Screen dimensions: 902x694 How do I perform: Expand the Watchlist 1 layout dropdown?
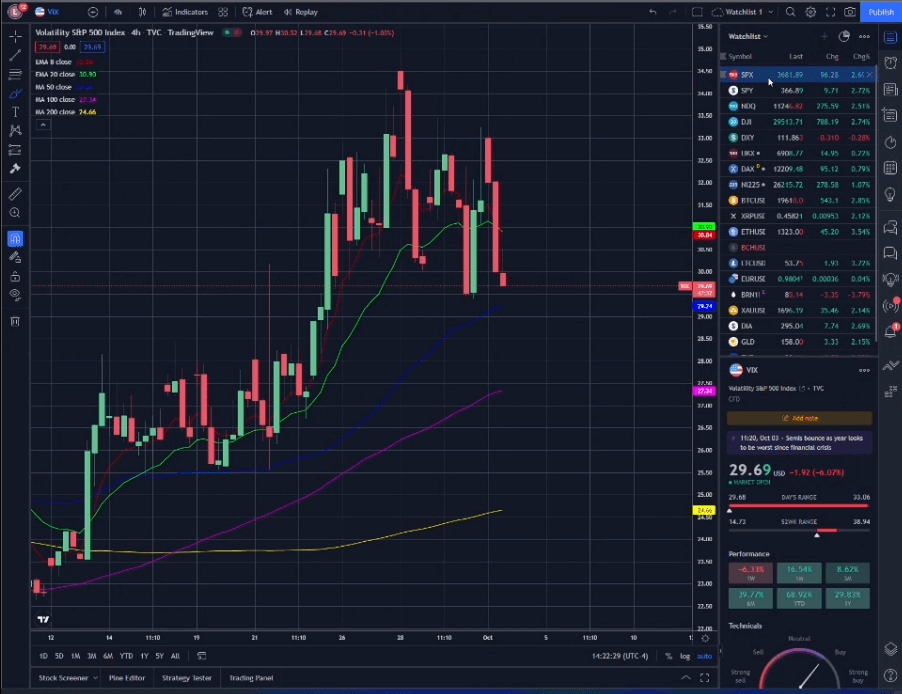pyautogui.click(x=743, y=12)
